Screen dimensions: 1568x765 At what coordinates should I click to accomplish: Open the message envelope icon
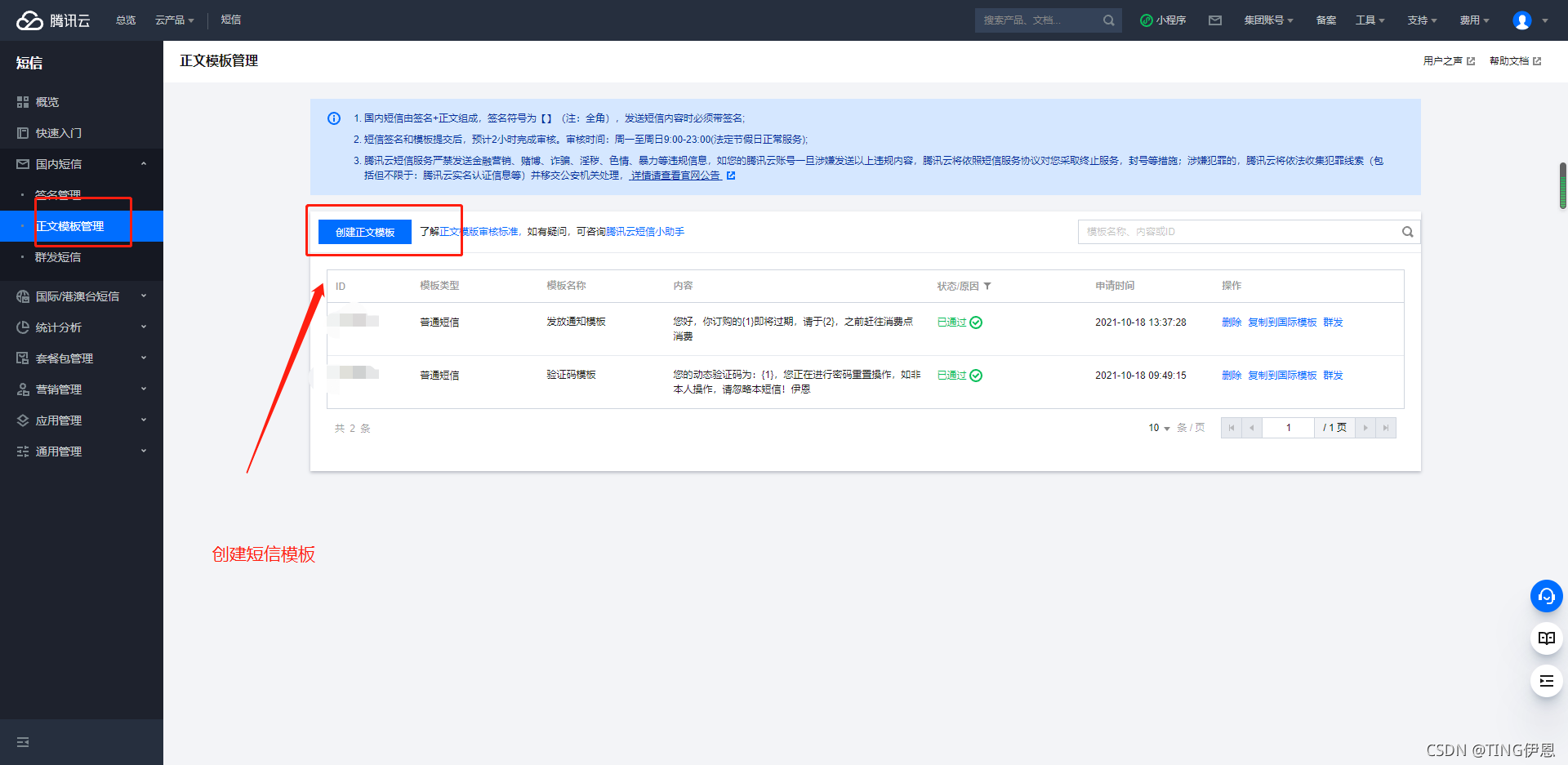pos(1215,20)
